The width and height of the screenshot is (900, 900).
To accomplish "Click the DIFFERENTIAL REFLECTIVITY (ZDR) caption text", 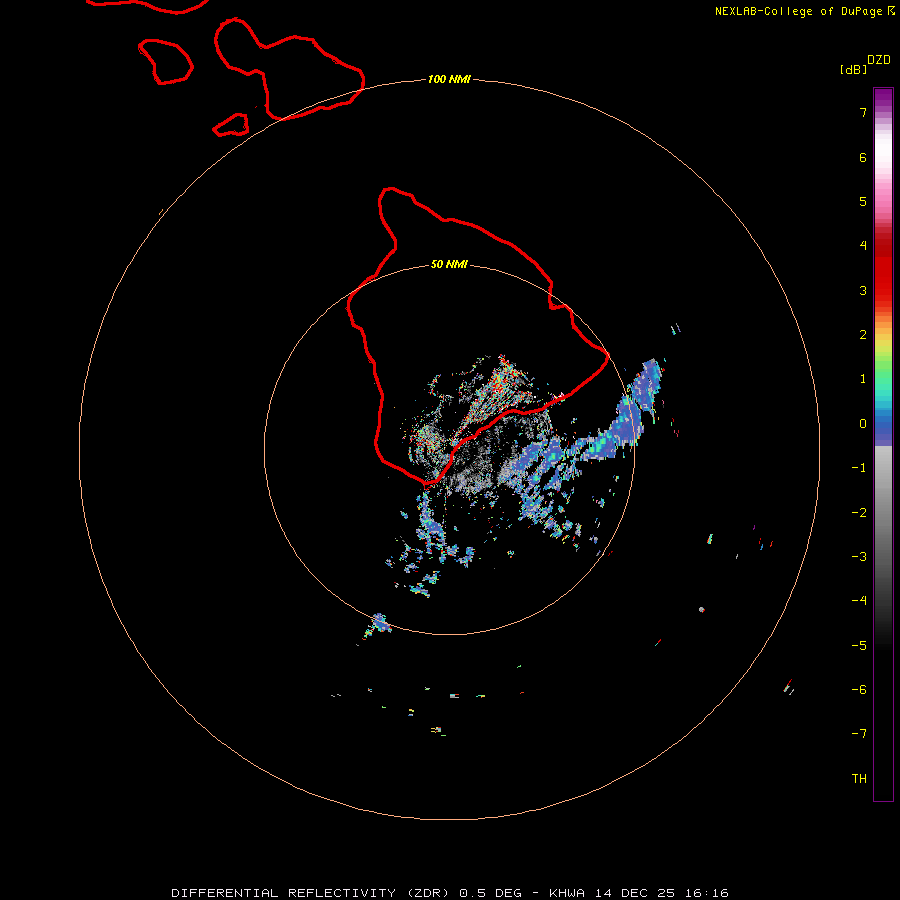I will click(313, 893).
